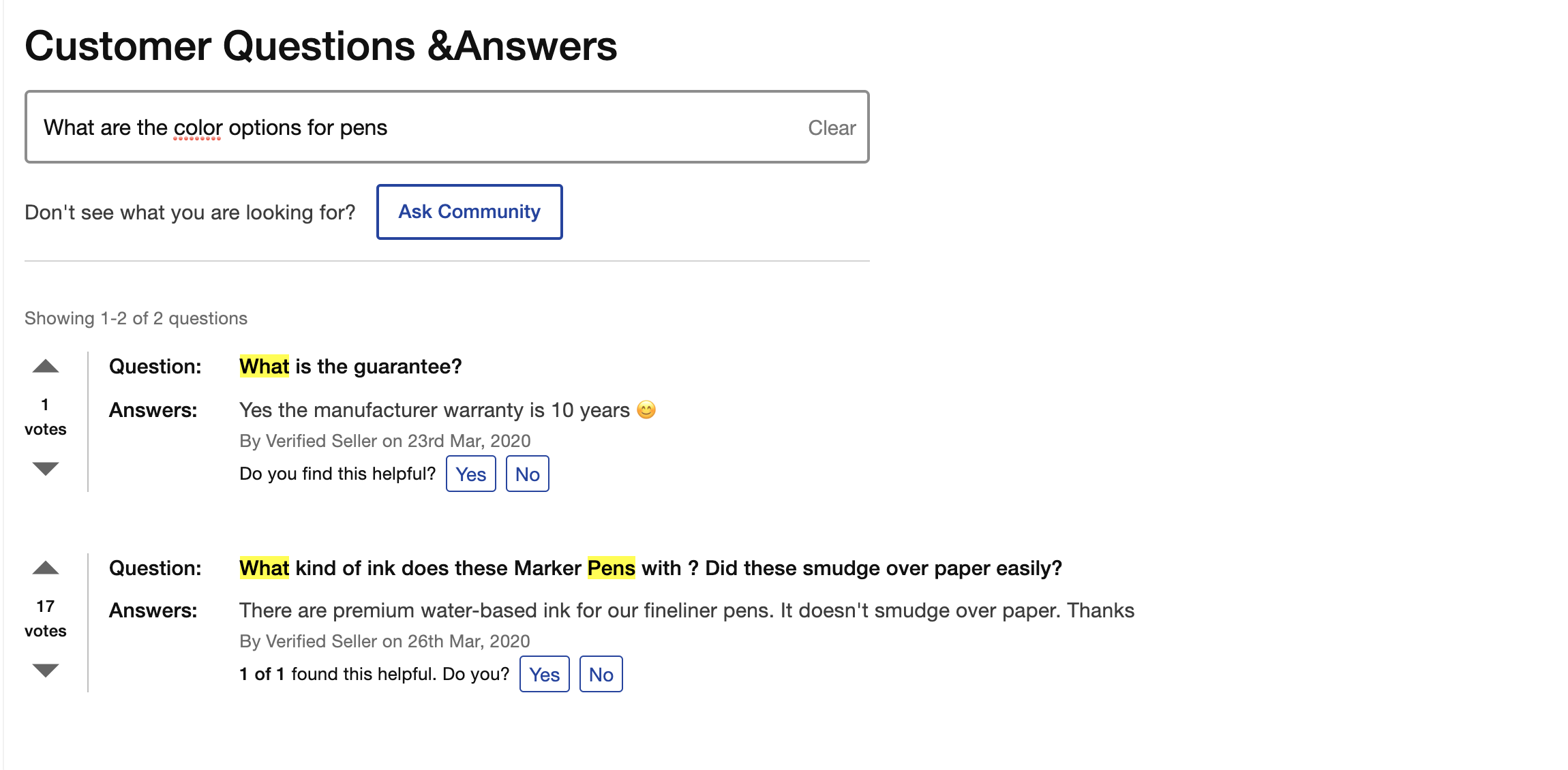Click the smiley emoji in warranty answer
Viewport: 1568px width, 770px height.
(x=646, y=410)
